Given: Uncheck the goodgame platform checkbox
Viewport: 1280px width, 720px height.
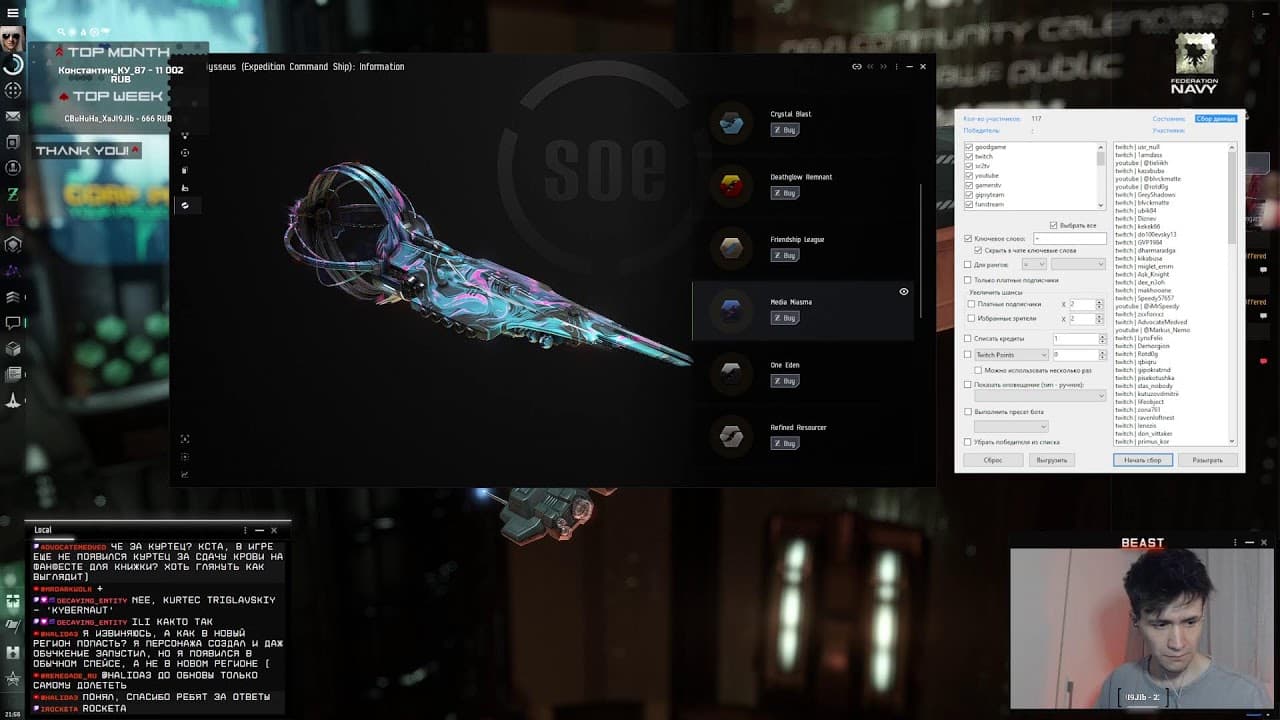Looking at the screenshot, I should (x=969, y=147).
